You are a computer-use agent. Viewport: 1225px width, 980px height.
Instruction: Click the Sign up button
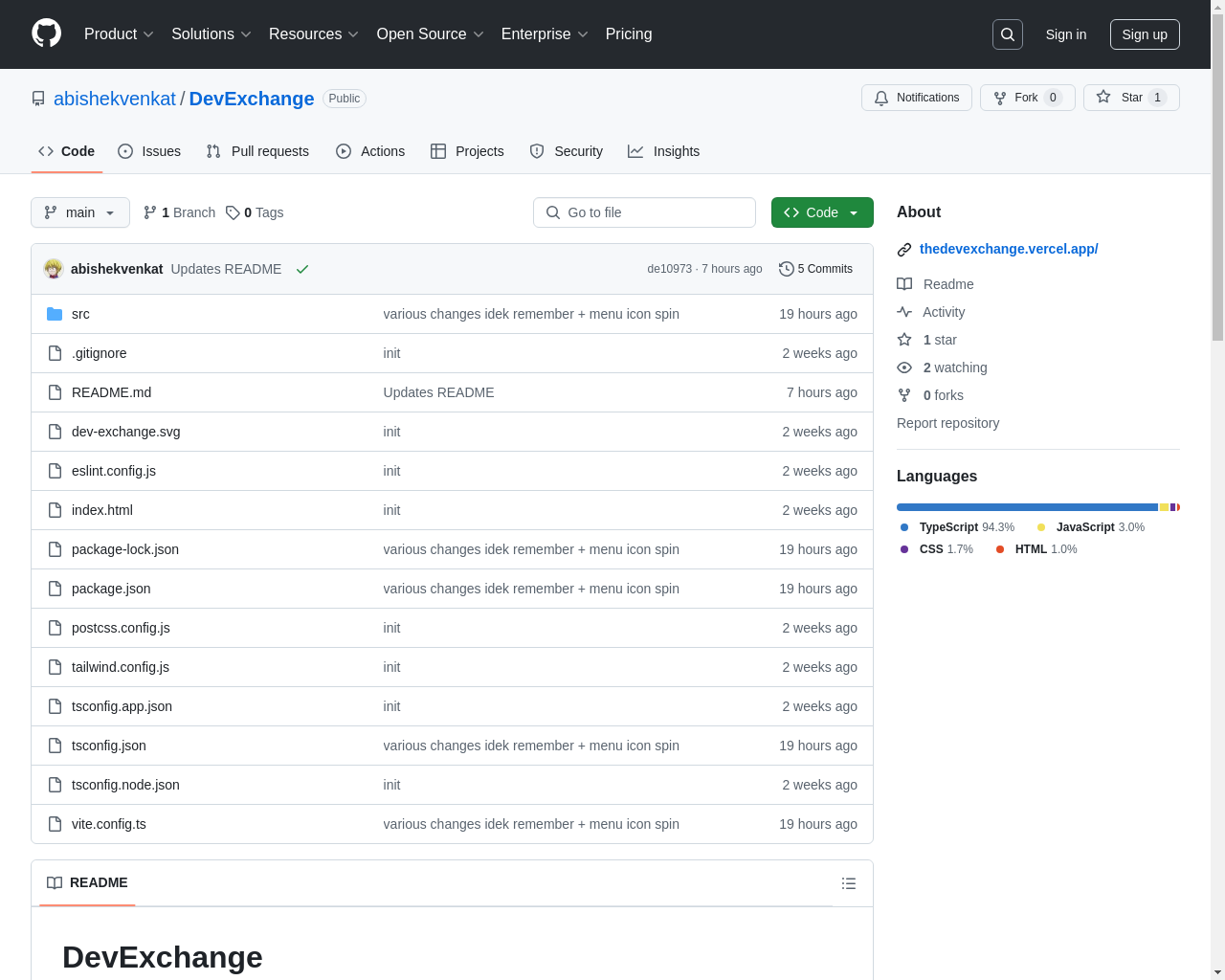coord(1145,34)
